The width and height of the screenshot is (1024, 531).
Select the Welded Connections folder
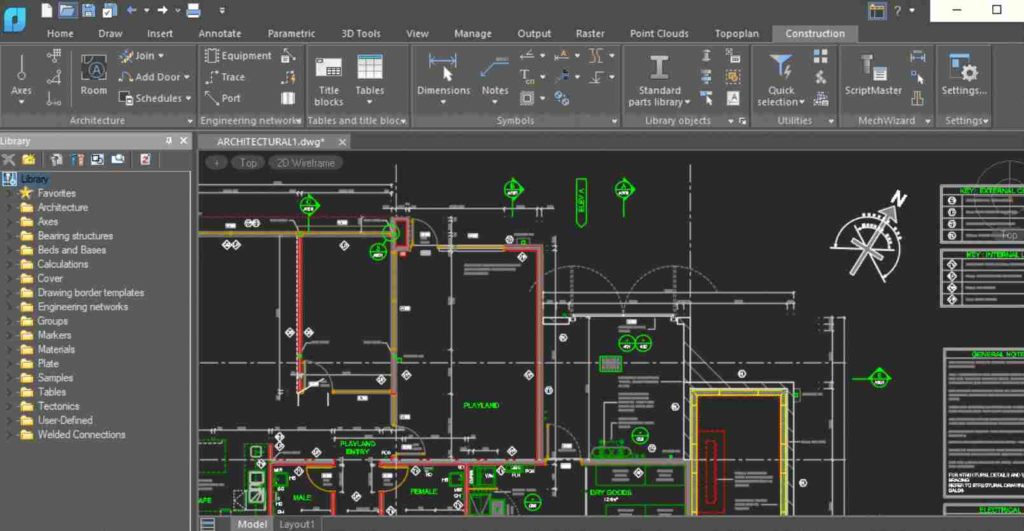coord(81,434)
